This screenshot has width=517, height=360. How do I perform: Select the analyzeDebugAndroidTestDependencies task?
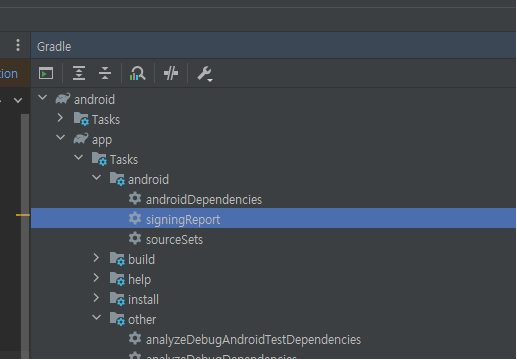point(253,340)
